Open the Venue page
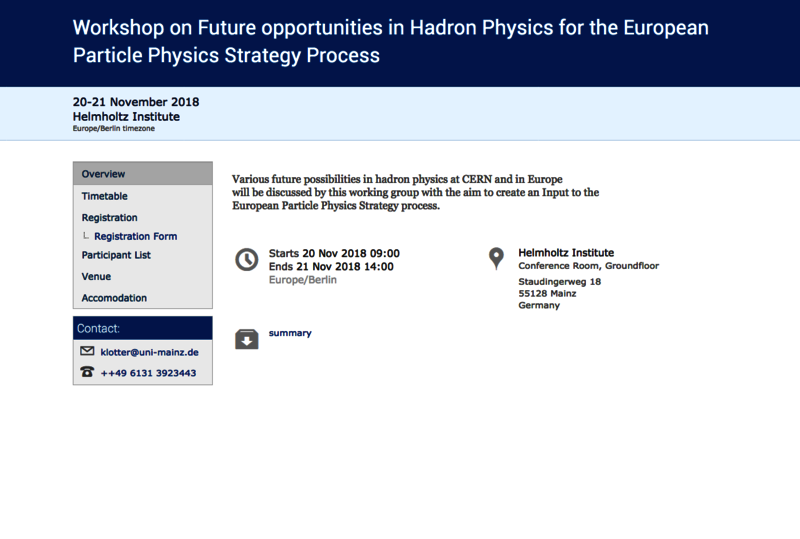Image resolution: width=800 pixels, height=539 pixels. pyautogui.click(x=96, y=276)
